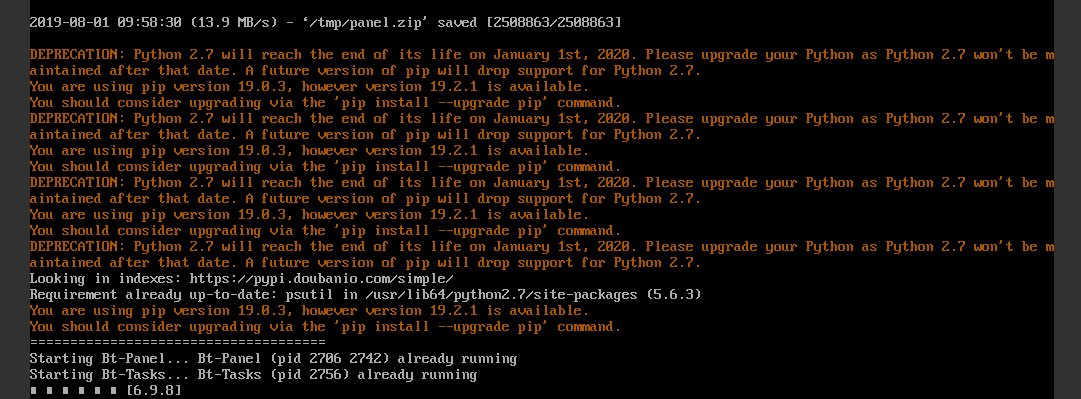Click the 13.9 MB/s download speed

click(x=233, y=23)
